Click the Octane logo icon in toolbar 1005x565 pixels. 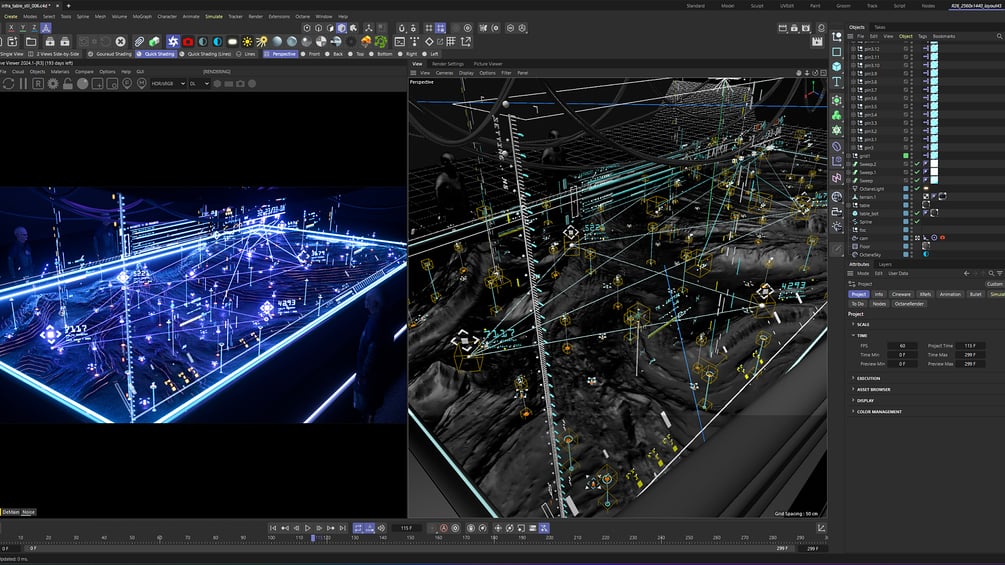click(x=173, y=42)
